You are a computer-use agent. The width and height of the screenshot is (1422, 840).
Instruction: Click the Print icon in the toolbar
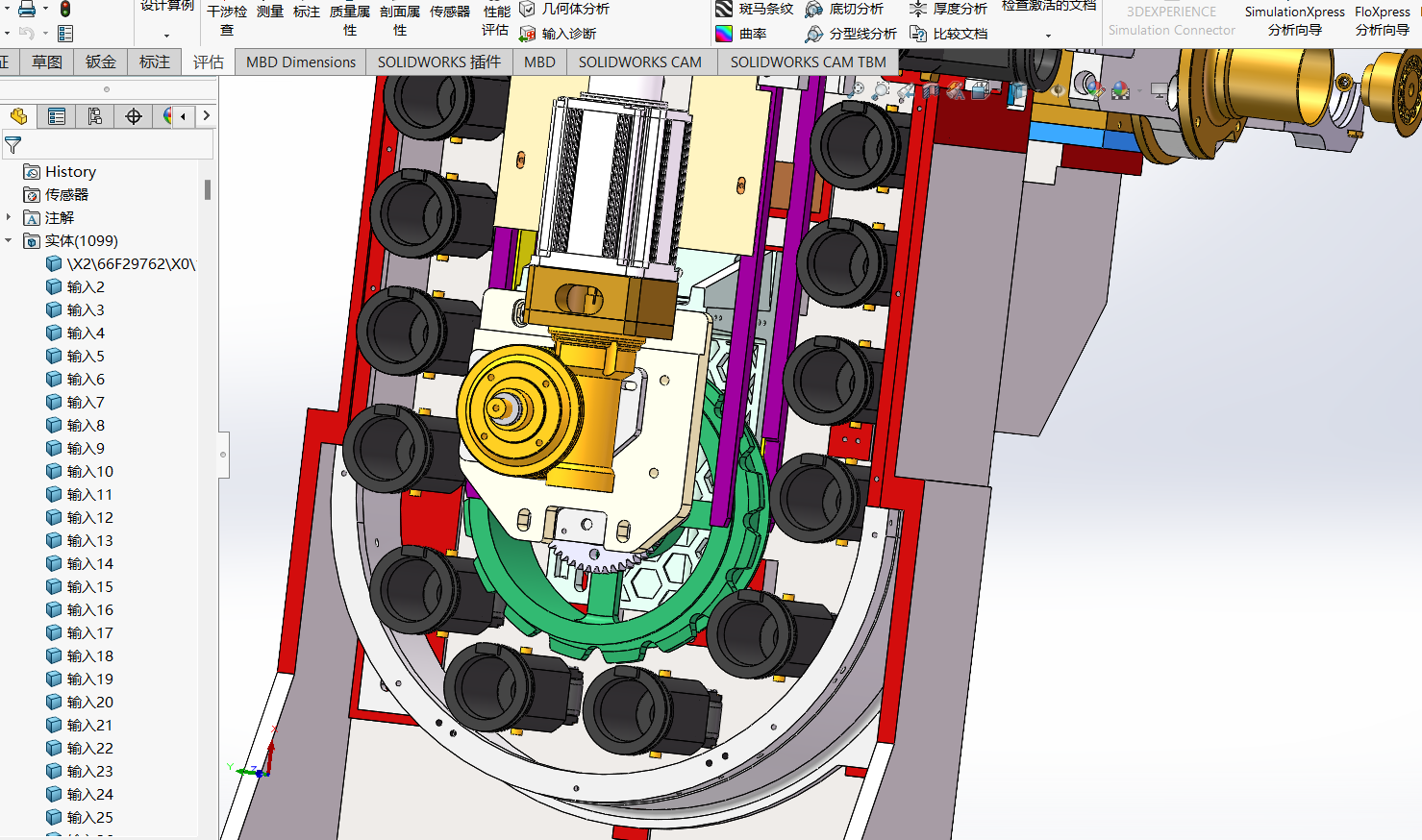point(27,9)
